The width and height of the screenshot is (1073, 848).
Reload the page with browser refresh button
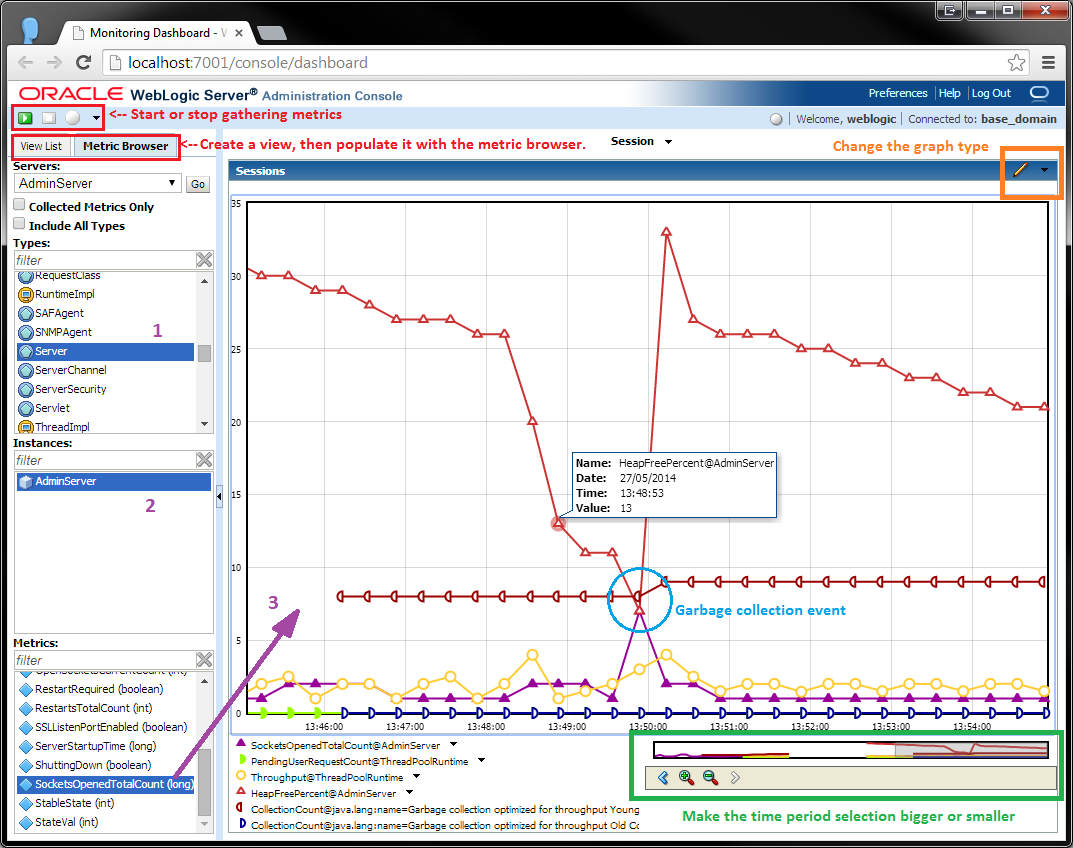[x=83, y=62]
